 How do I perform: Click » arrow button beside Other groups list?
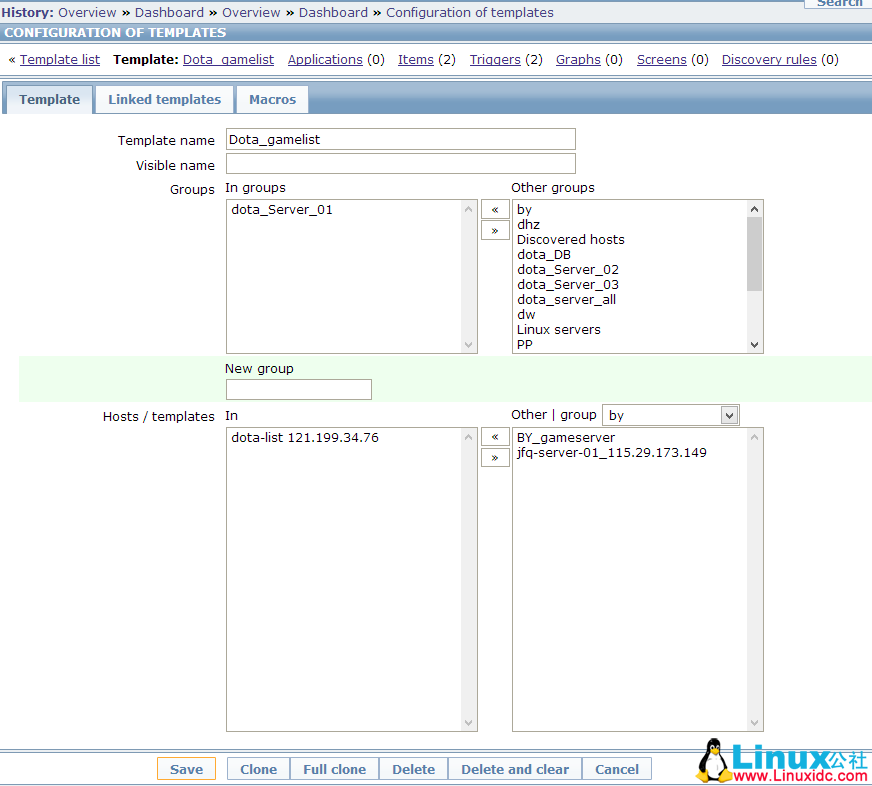[x=495, y=230]
